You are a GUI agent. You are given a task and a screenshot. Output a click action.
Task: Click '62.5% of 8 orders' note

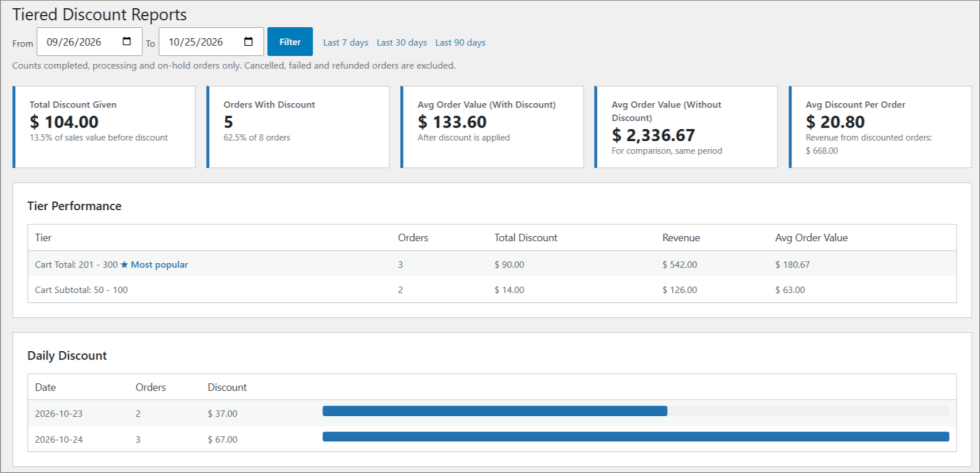click(257, 137)
